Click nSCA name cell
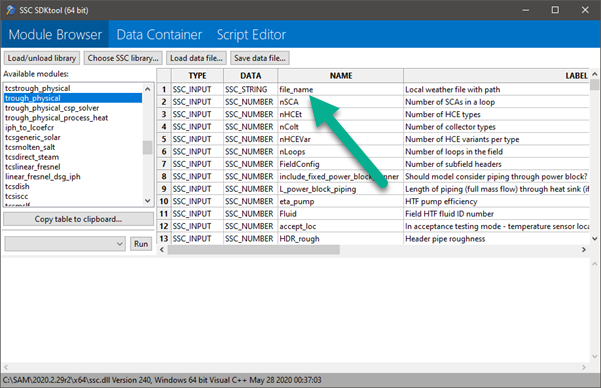Viewport: 601px width, 388px height. [x=340, y=102]
